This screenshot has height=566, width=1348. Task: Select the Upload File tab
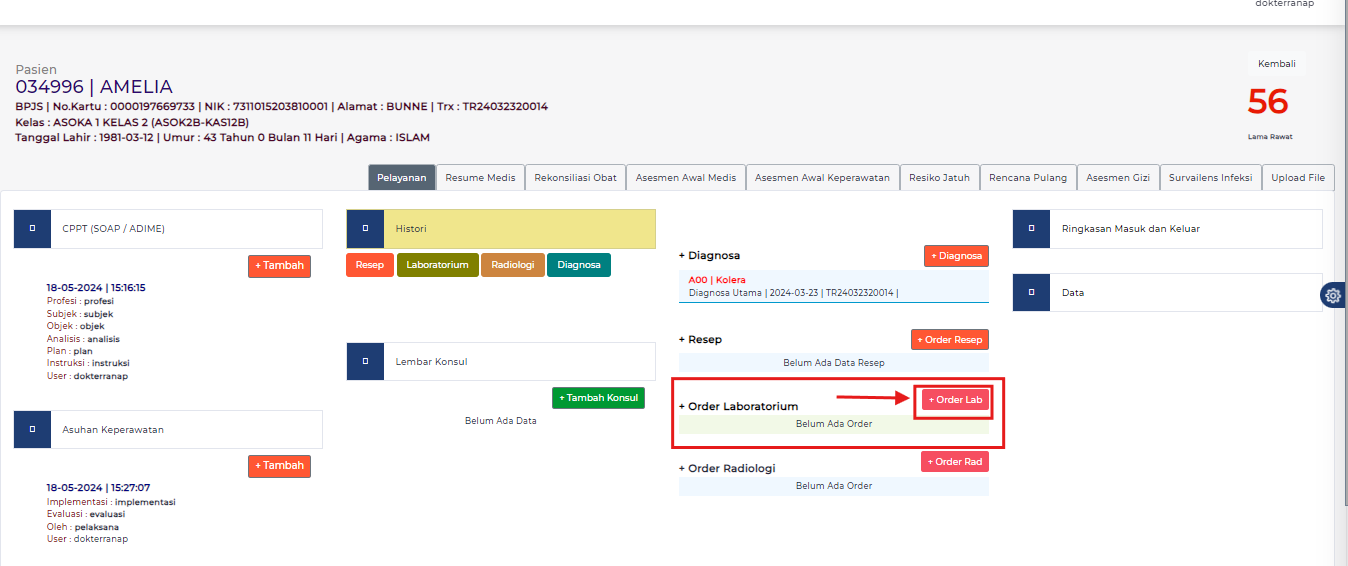coord(1297,178)
